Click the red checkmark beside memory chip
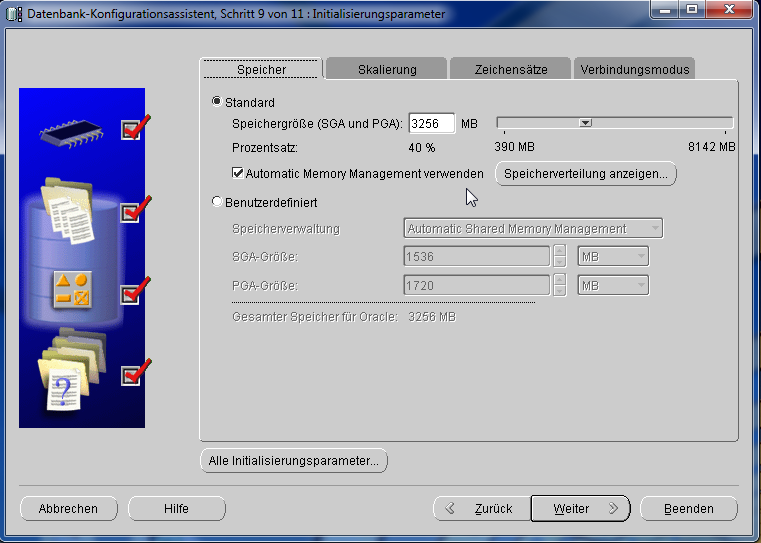The height and width of the screenshot is (543, 761). click(x=134, y=127)
